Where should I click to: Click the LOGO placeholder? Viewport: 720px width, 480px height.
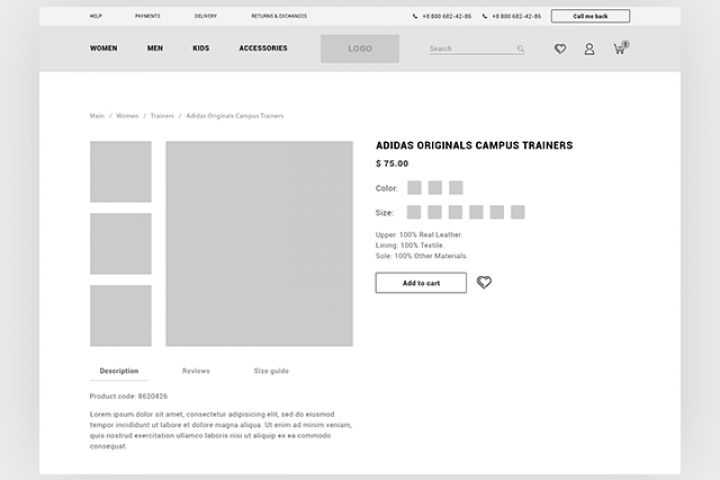[360, 49]
